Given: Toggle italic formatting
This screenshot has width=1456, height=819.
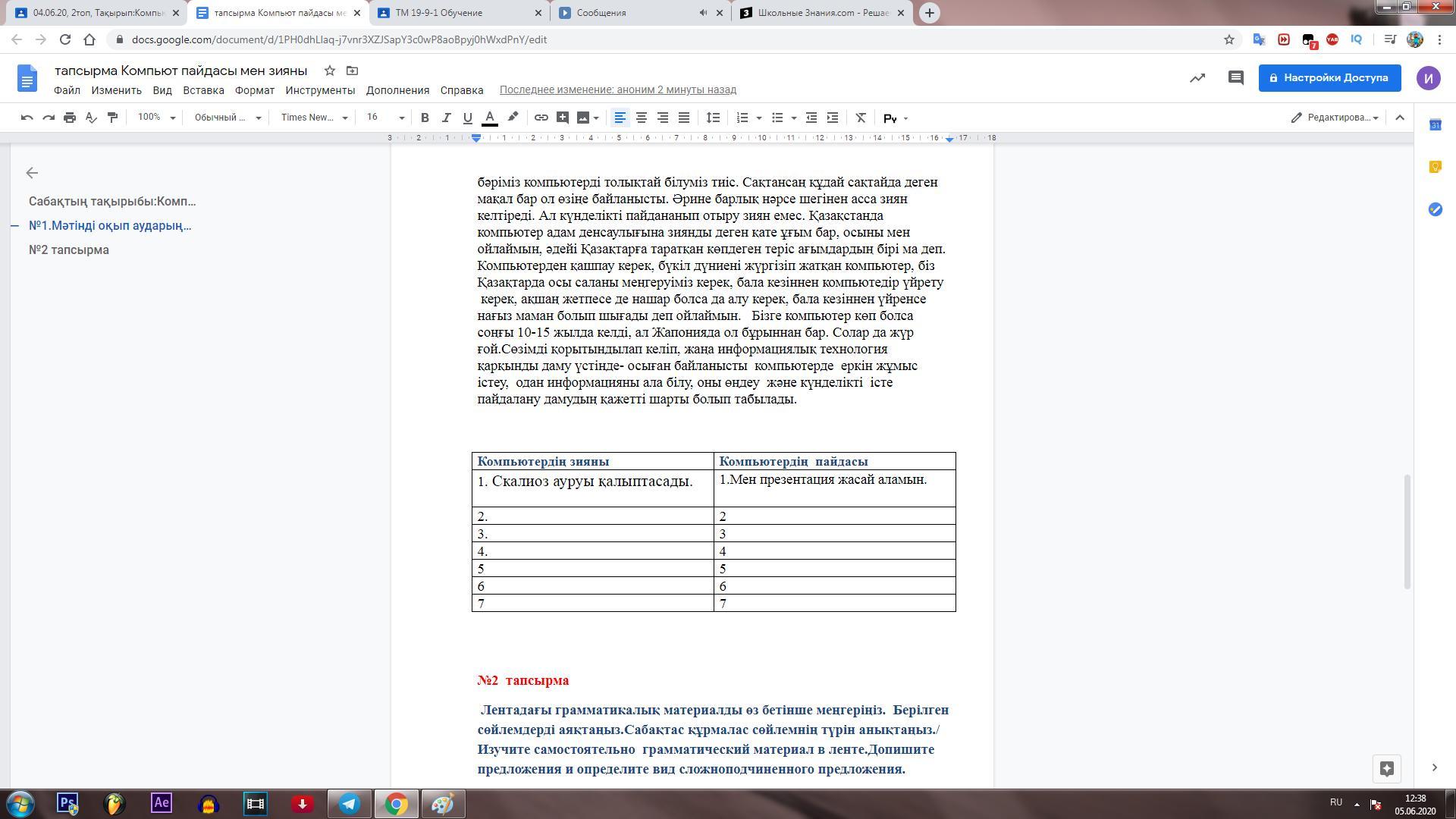Looking at the screenshot, I should tap(446, 118).
